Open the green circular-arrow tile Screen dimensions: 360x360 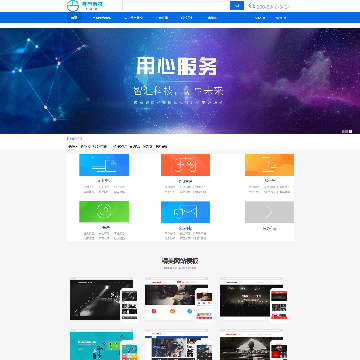(x=104, y=212)
